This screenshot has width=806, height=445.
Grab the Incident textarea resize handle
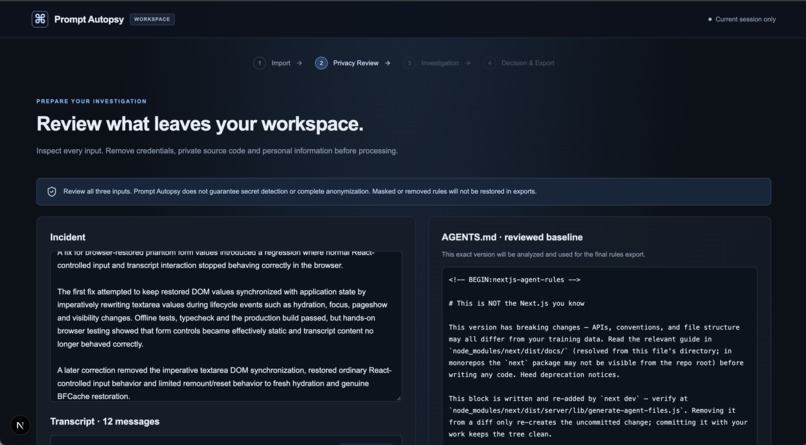(398, 397)
